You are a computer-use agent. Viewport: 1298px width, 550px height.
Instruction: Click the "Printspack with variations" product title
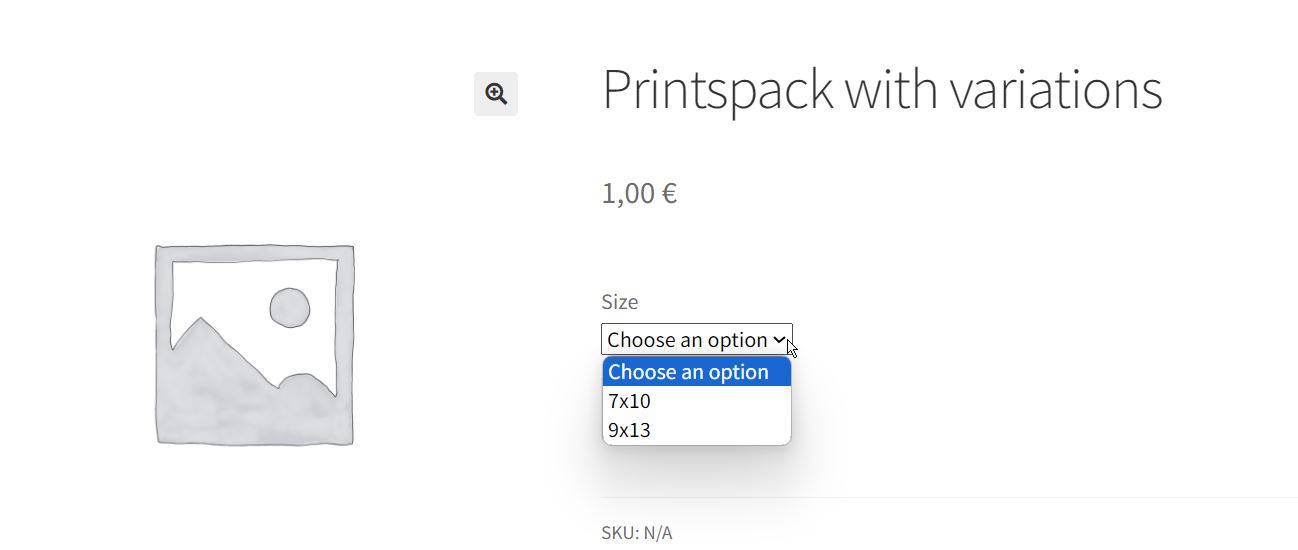coord(881,89)
